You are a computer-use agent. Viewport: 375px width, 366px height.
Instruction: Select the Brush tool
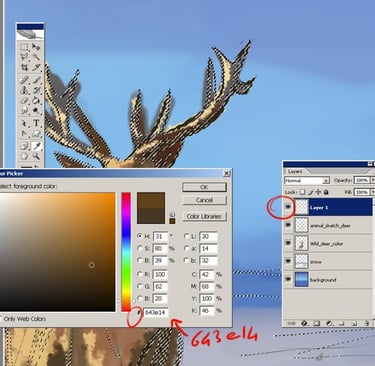36,80
